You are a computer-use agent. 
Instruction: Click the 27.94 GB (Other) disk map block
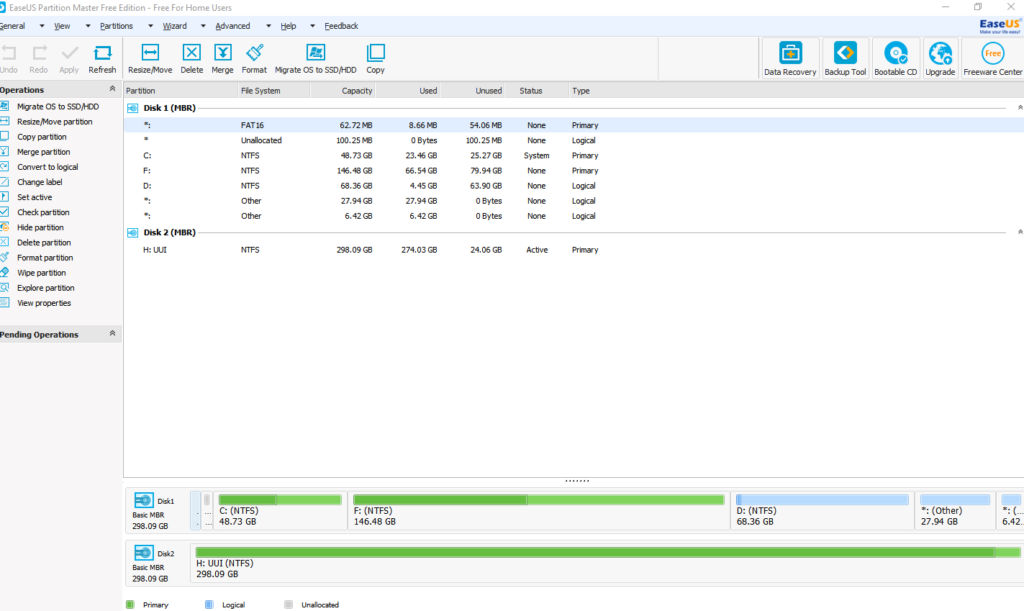[x=955, y=510]
